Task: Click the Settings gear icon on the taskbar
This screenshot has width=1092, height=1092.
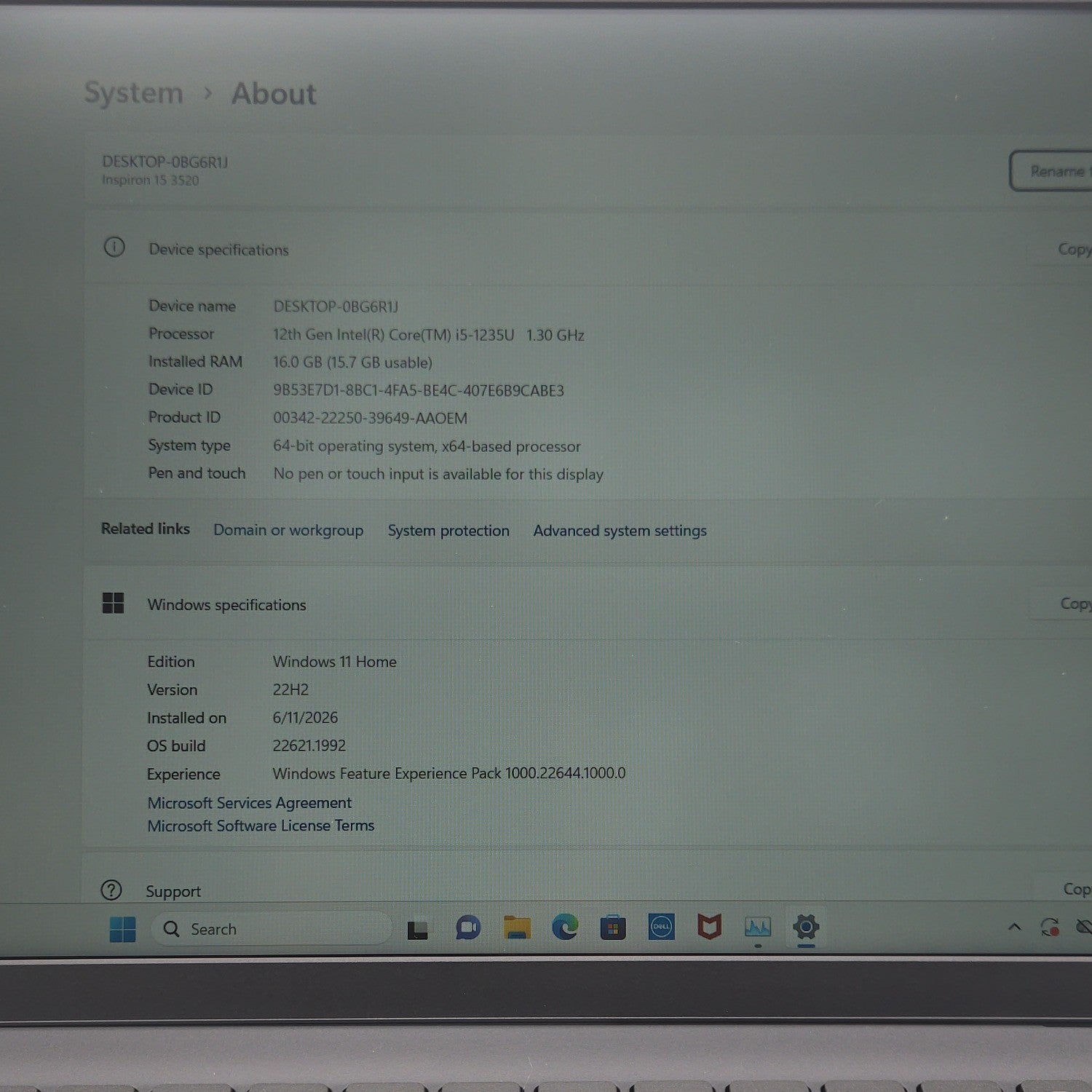Action: click(x=806, y=927)
